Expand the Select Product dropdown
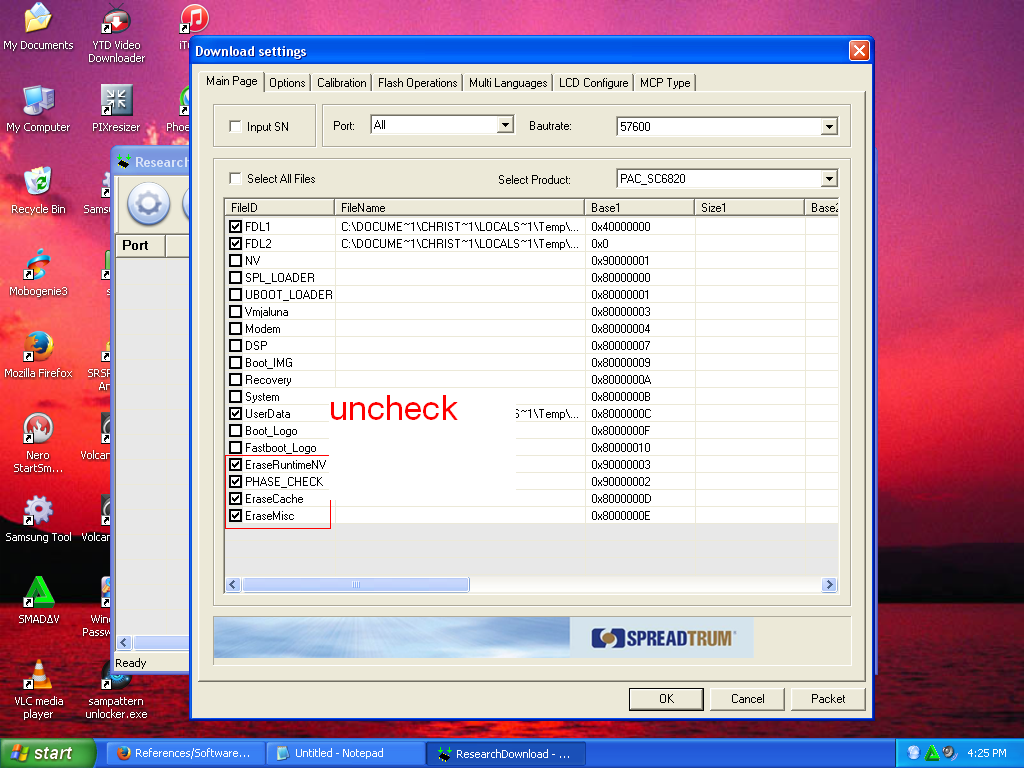 tap(828, 179)
